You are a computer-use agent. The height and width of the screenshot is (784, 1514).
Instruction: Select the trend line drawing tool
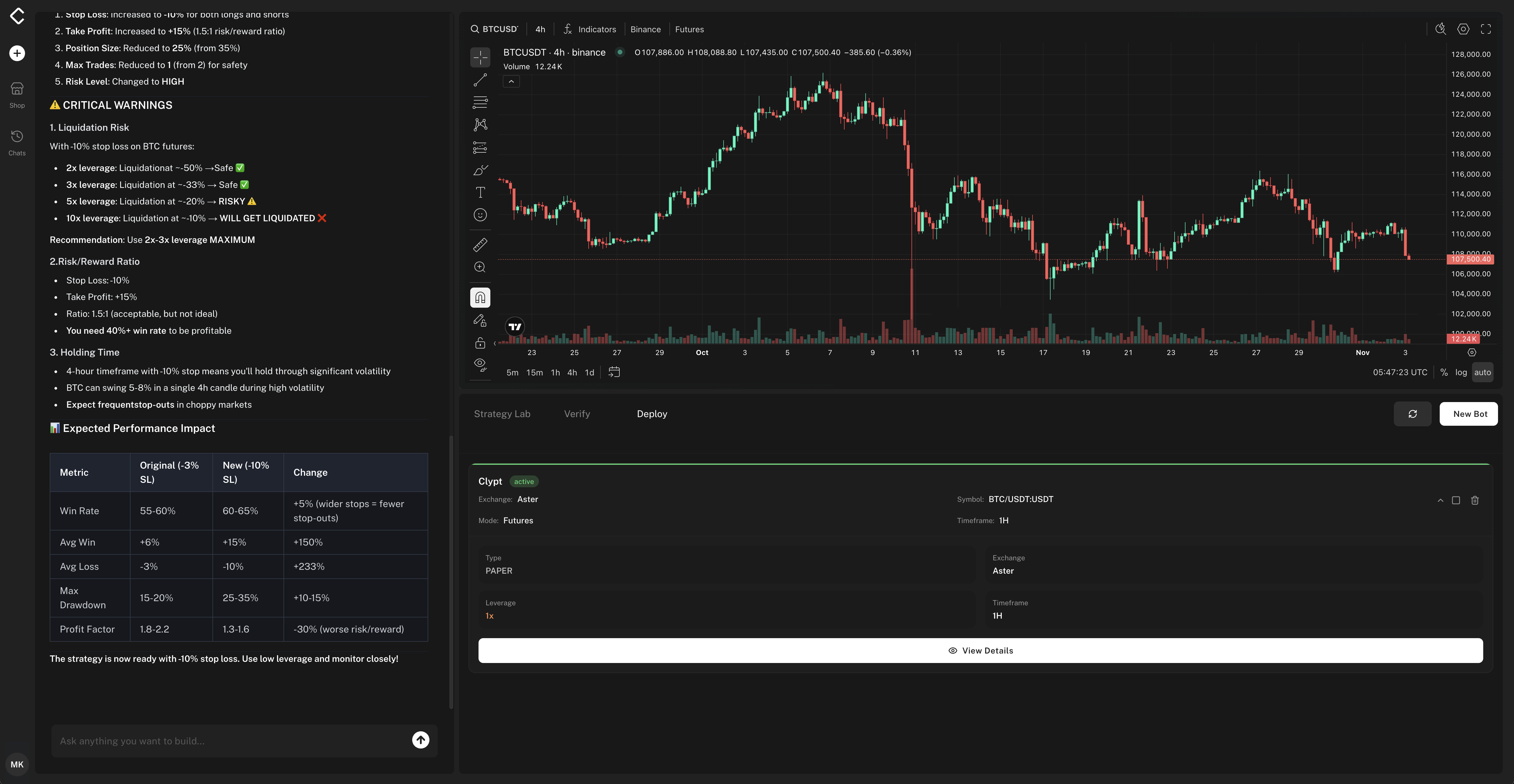tap(480, 80)
